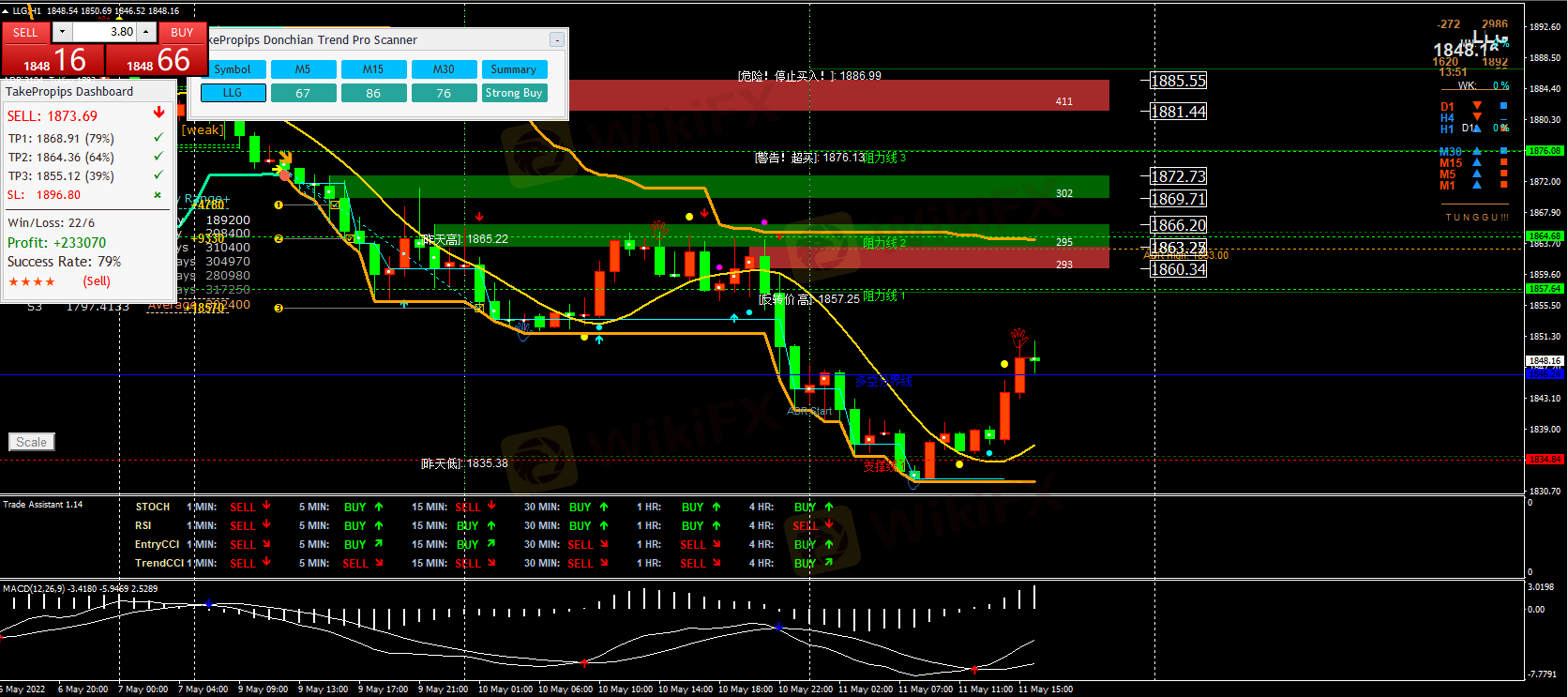Click the orange square beside M1 timeframe
This screenshot has width=1568, height=697.
tap(1504, 185)
